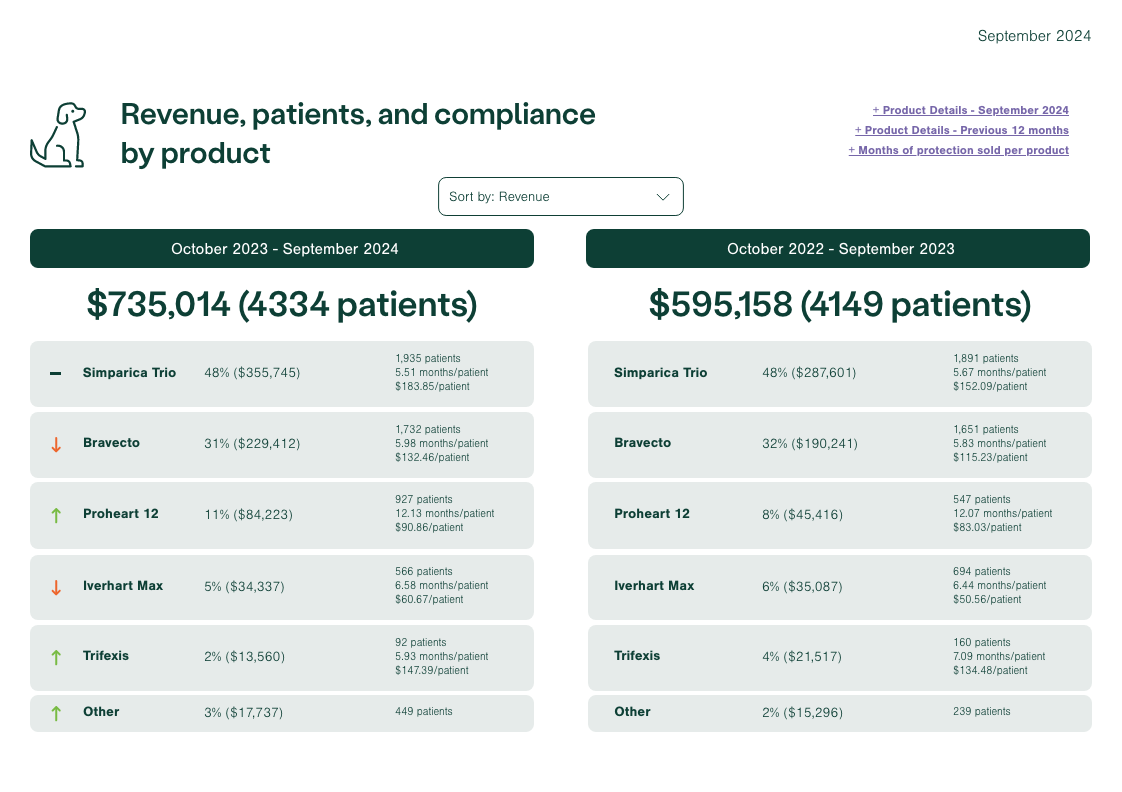Click Proheart 12 in the 2023-2024 column

click(x=121, y=514)
